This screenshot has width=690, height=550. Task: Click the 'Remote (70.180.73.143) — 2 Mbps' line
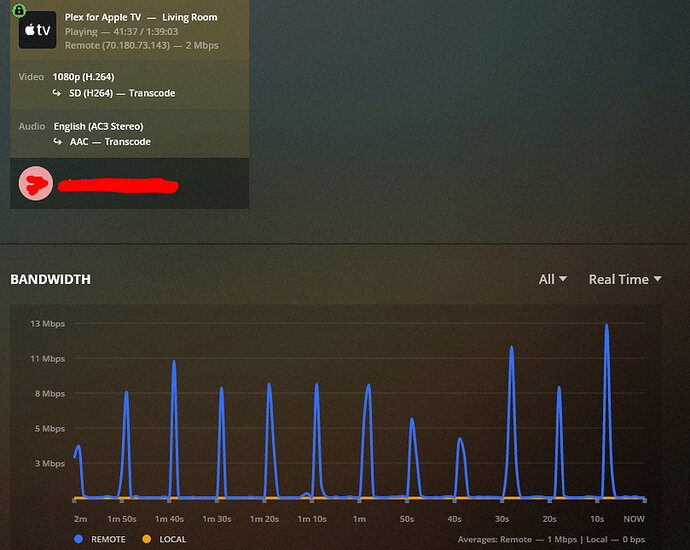[x=141, y=45]
